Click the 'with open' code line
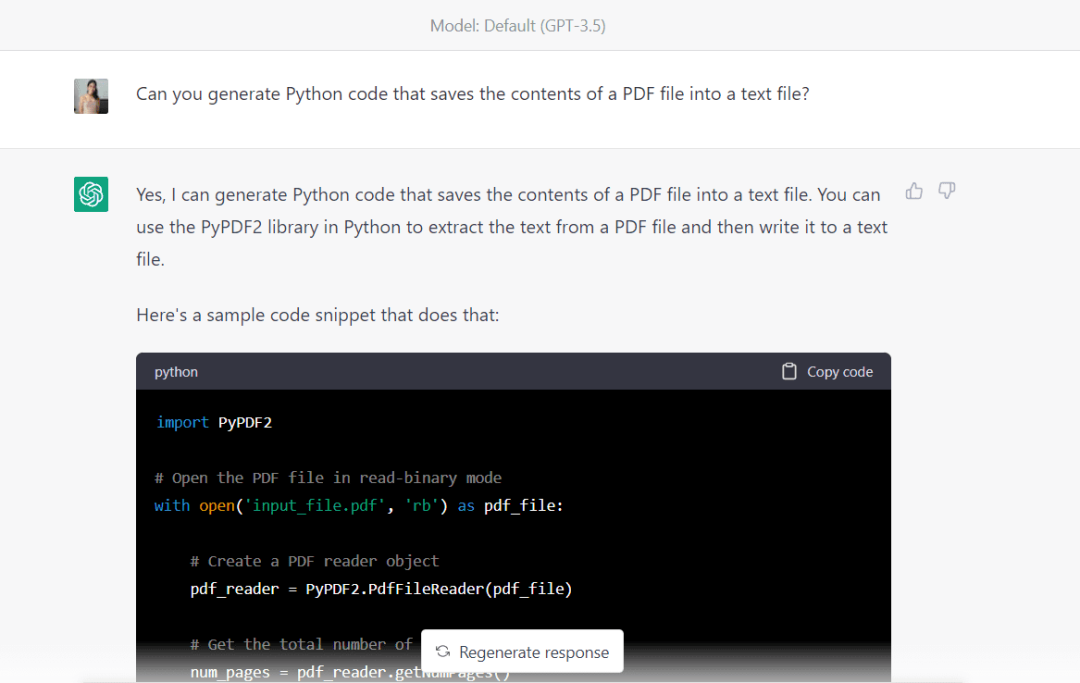This screenshot has width=1080, height=683. tap(359, 506)
